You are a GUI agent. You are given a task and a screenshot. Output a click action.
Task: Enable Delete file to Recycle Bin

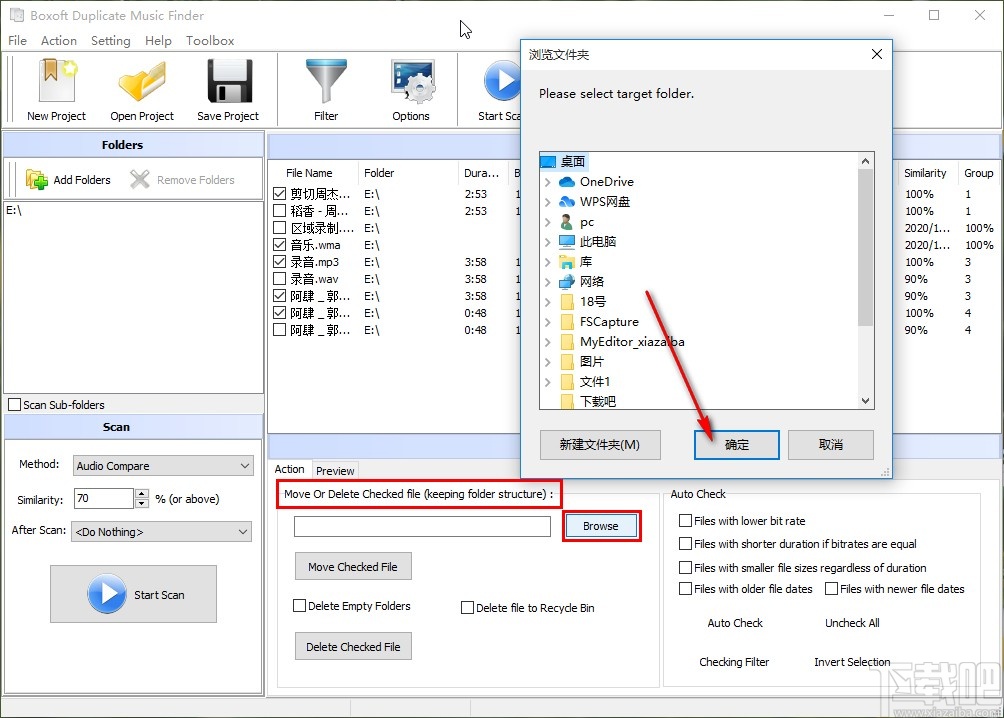467,608
